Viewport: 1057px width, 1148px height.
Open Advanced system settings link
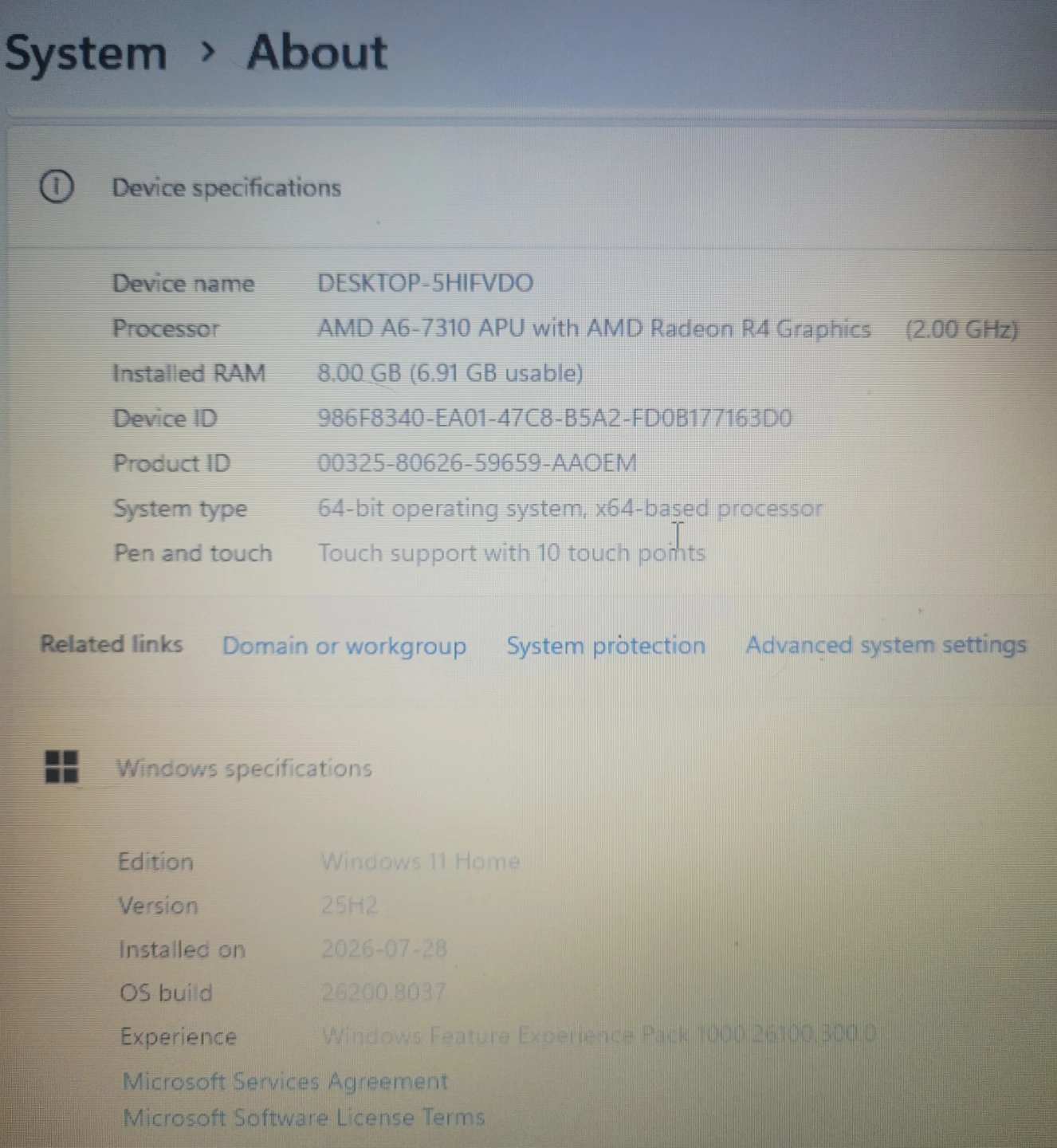(x=886, y=644)
